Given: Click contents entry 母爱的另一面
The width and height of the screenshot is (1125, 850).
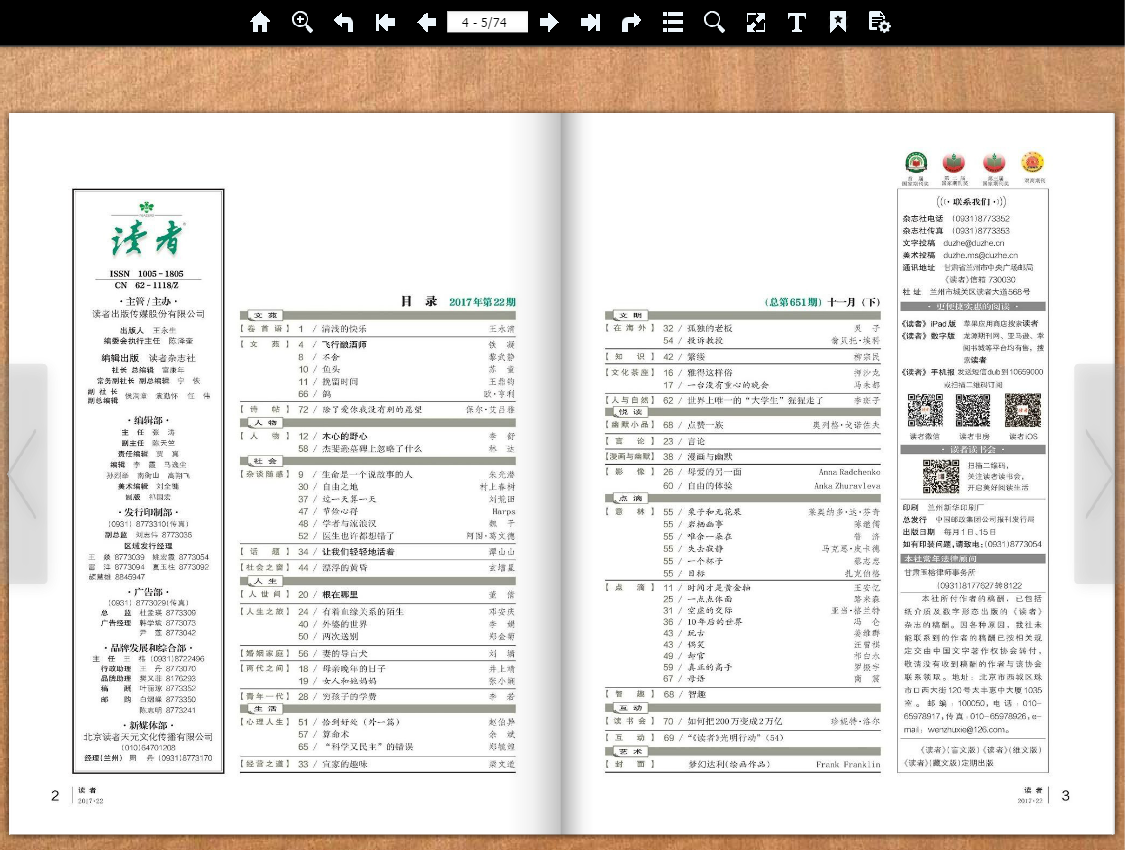Looking at the screenshot, I should tap(714, 472).
